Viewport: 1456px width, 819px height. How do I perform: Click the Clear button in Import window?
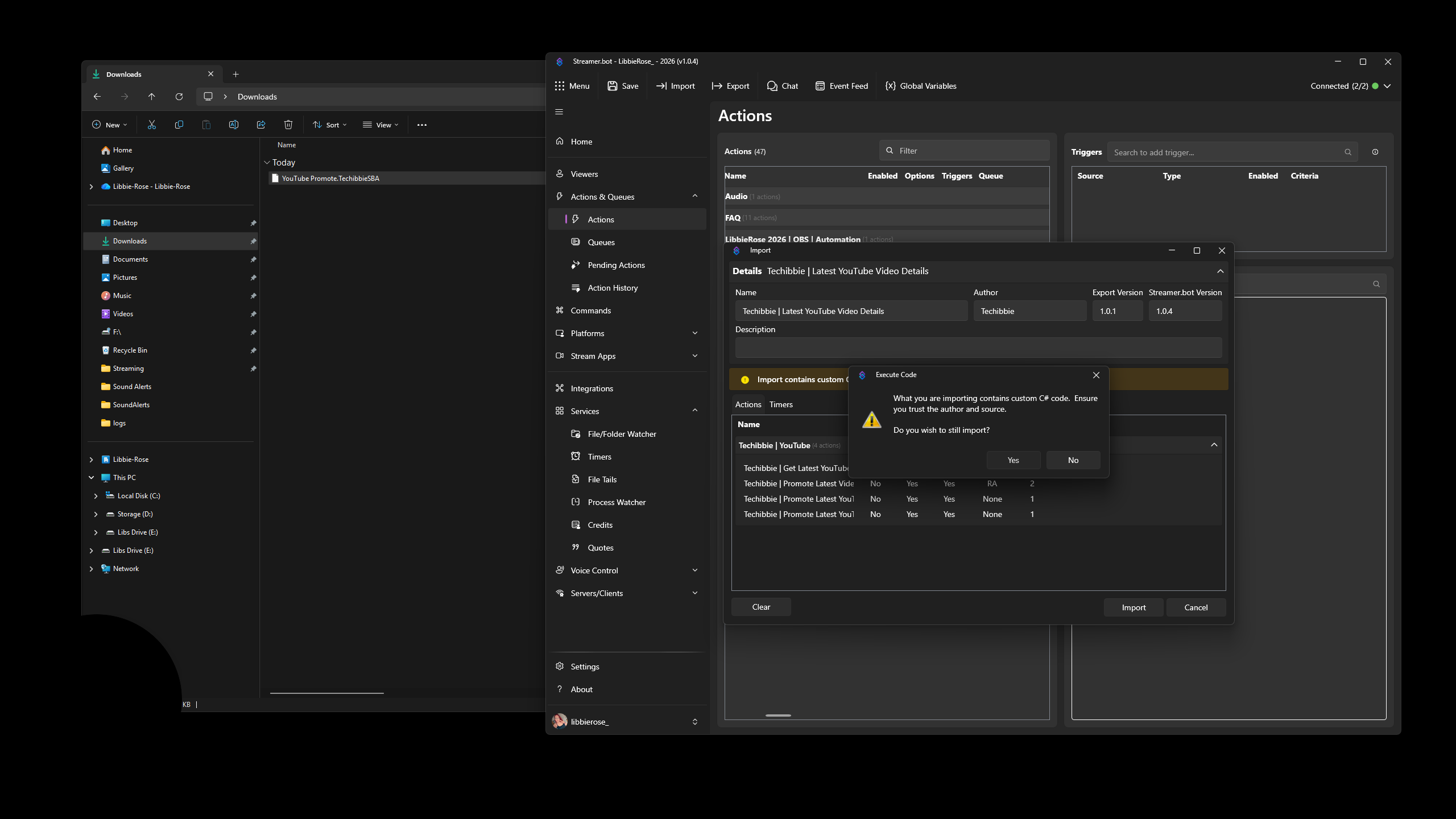click(x=761, y=607)
